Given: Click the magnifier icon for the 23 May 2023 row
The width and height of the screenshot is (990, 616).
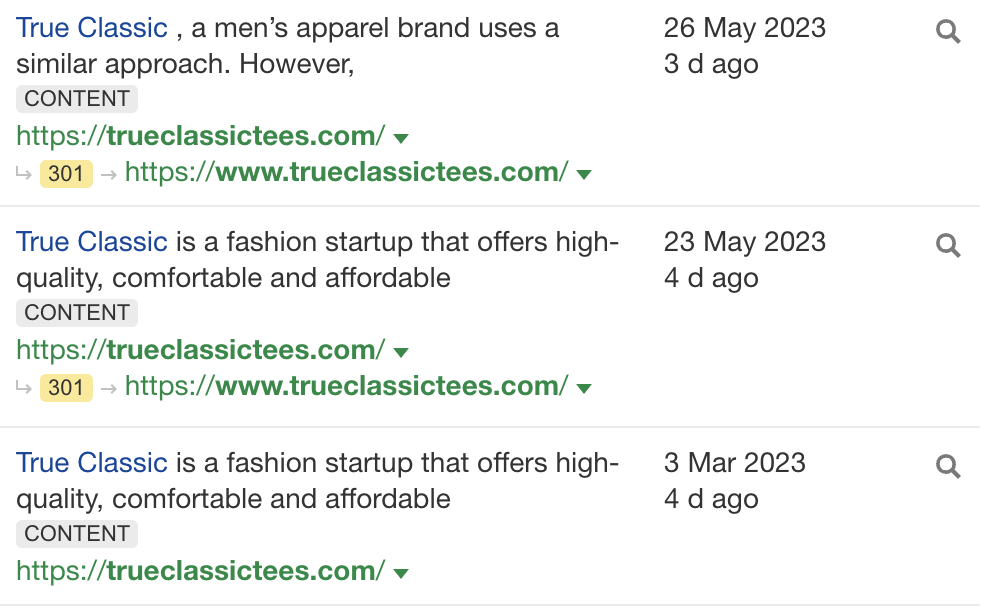Looking at the screenshot, I should point(948,245).
